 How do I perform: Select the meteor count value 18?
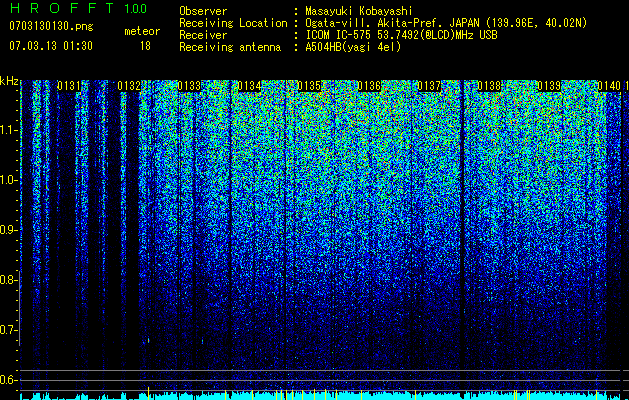pos(145,46)
